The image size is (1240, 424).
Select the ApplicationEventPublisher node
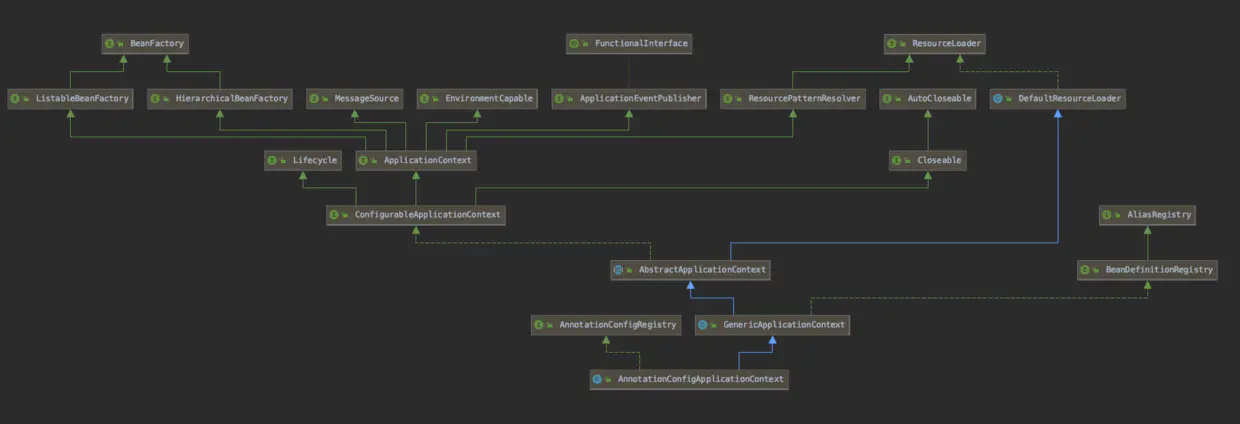628,99
